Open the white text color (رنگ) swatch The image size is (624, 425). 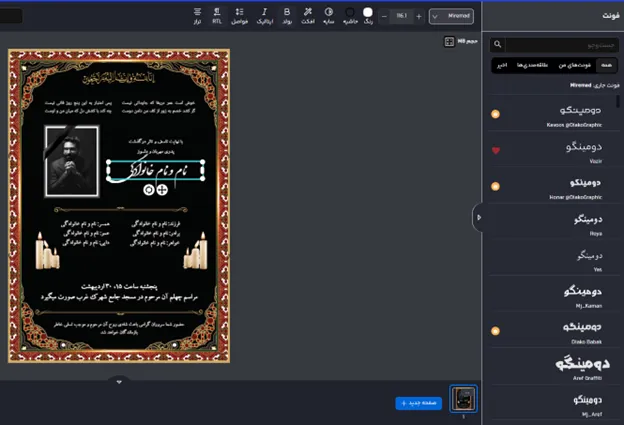(367, 13)
